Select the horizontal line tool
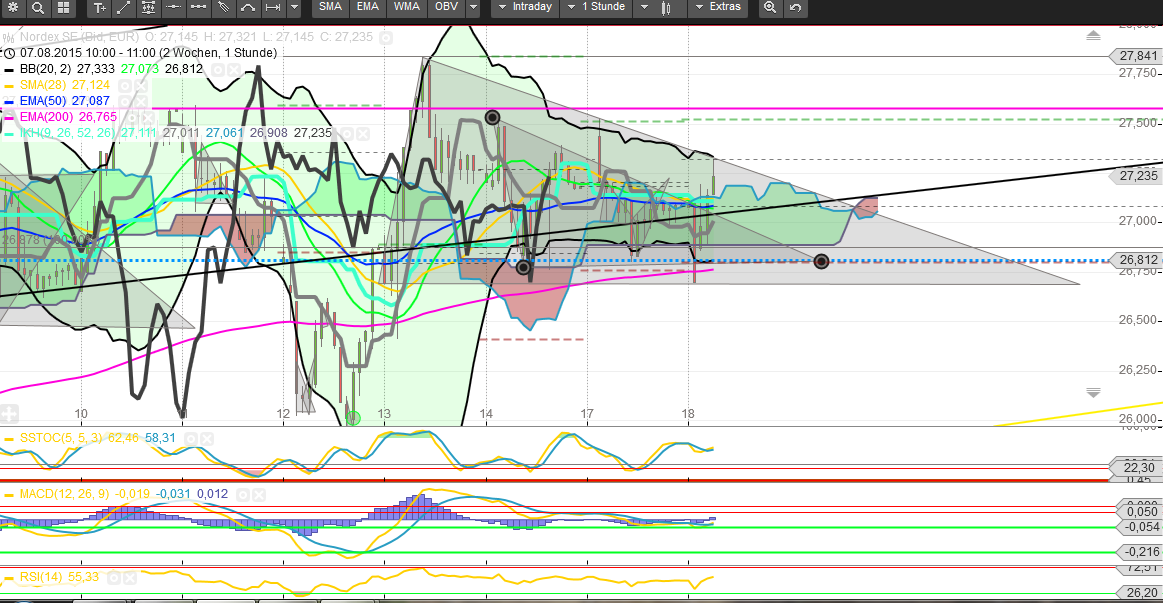Screen dimensions: 1163x603 pos(173,7)
